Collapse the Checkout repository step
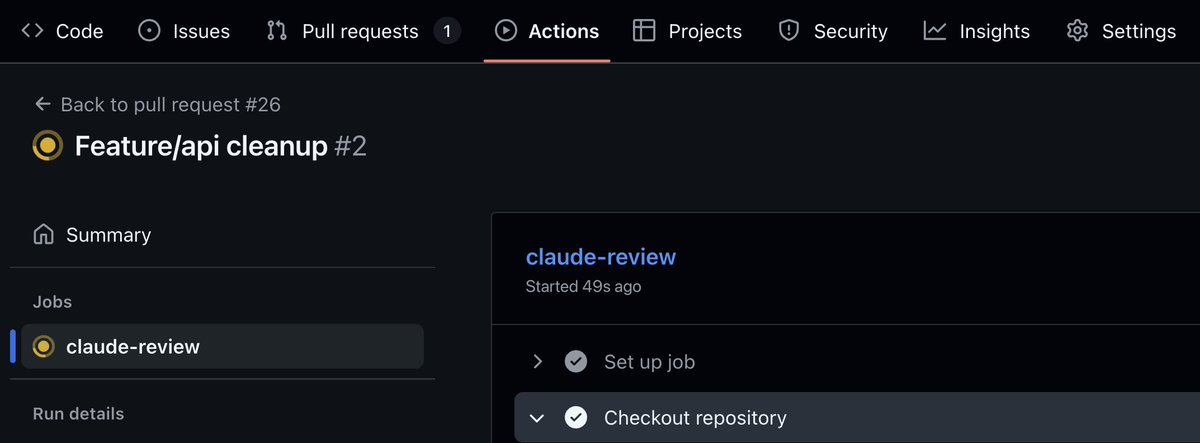This screenshot has width=1200, height=443. pos(537,417)
